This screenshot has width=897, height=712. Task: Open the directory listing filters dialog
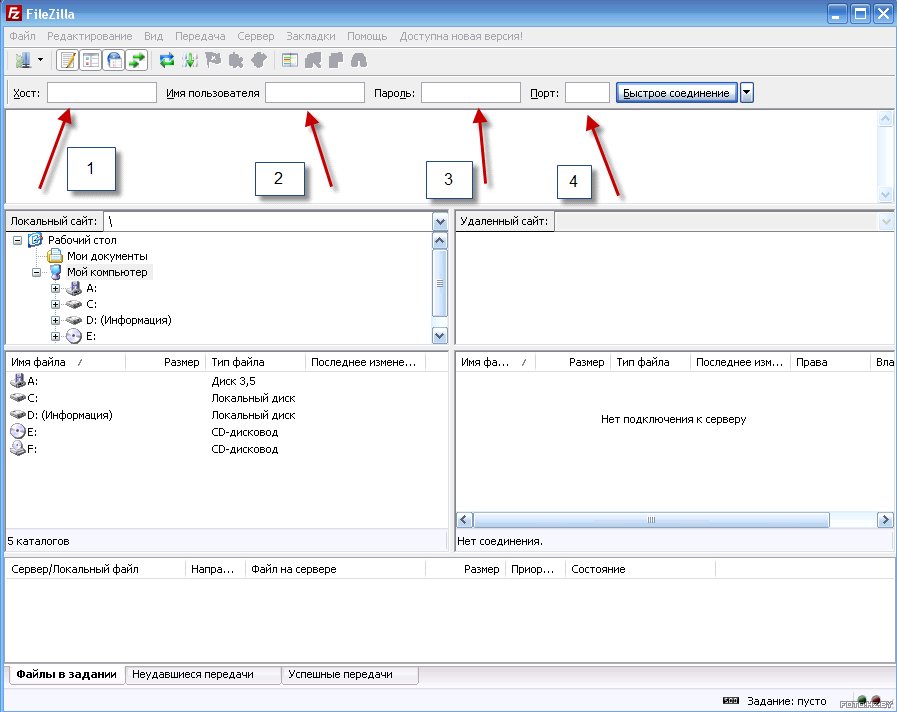click(x=290, y=60)
